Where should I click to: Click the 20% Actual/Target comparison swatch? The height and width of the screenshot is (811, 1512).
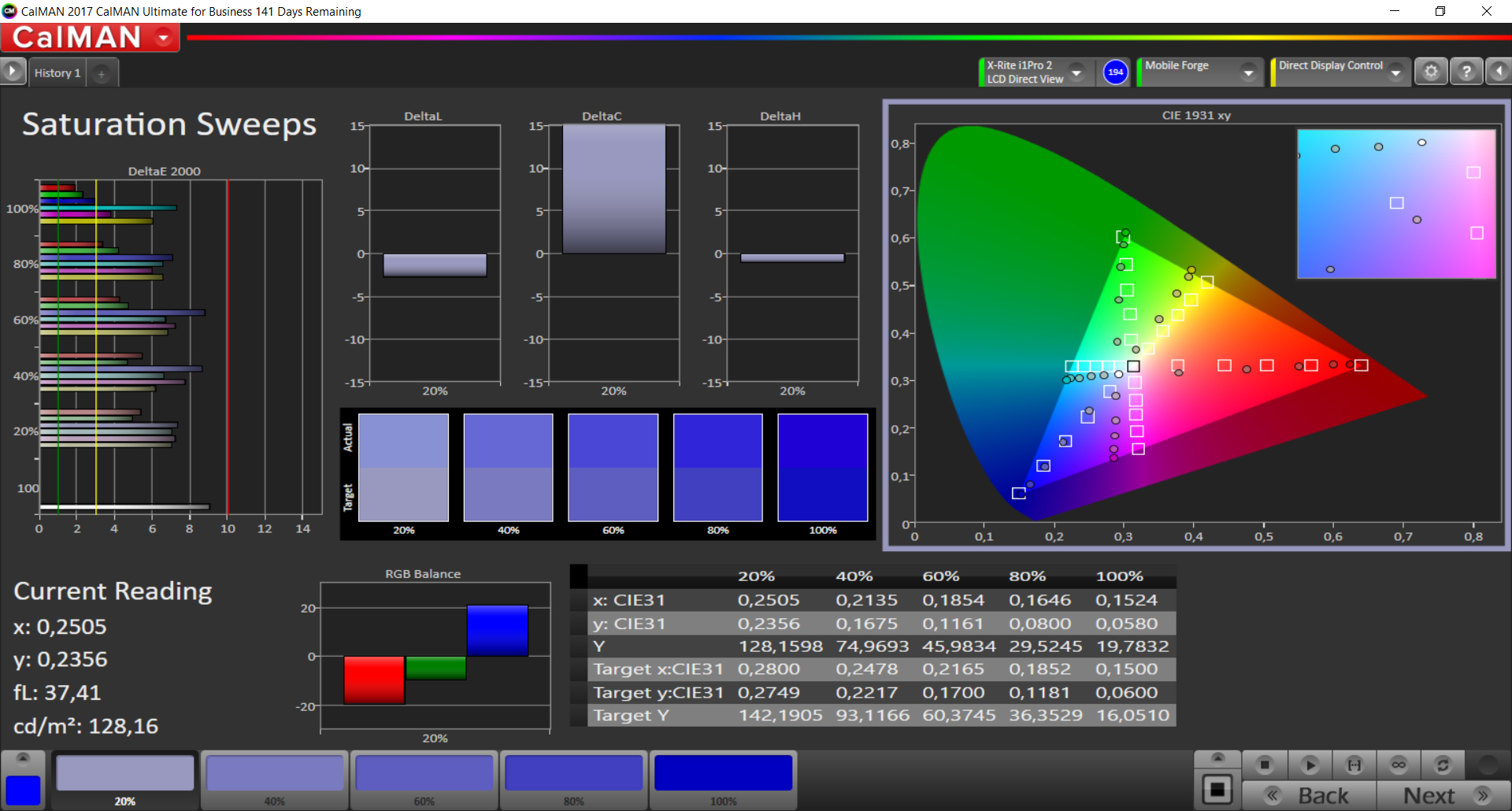(x=403, y=468)
